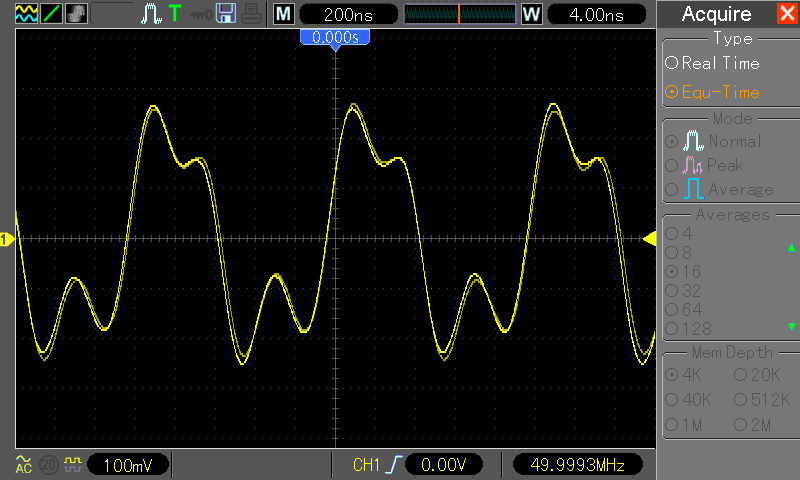Click the key lock icon
This screenshot has width=800, height=480.
click(201, 15)
